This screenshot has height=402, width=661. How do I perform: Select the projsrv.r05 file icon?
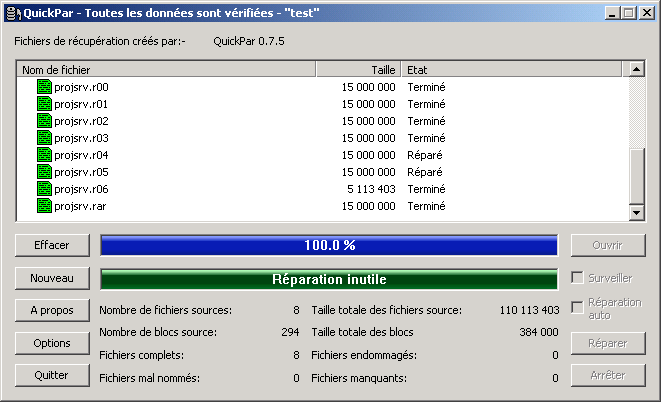(x=44, y=172)
